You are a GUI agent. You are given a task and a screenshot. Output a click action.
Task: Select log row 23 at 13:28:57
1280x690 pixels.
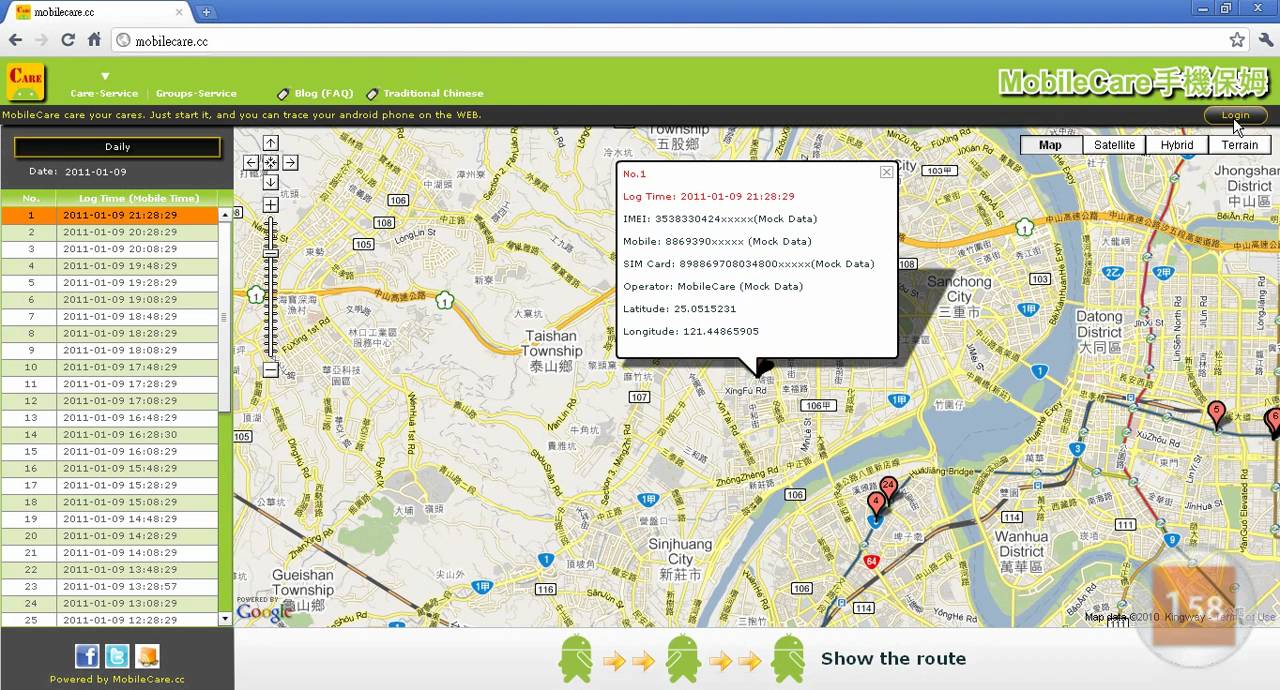pos(109,587)
